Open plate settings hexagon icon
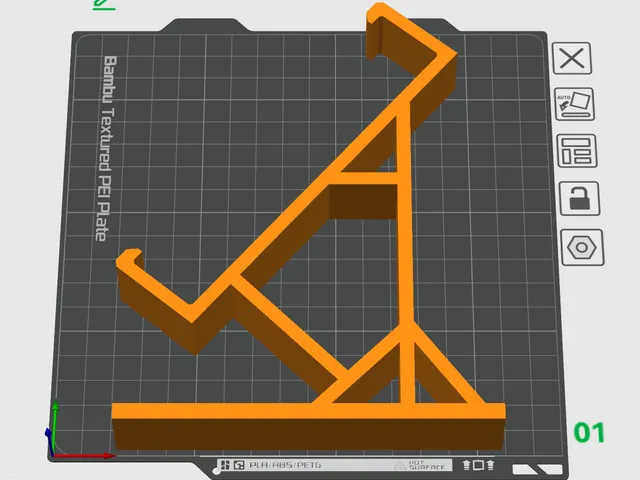Screen dimensions: 640x480 point(582,248)
